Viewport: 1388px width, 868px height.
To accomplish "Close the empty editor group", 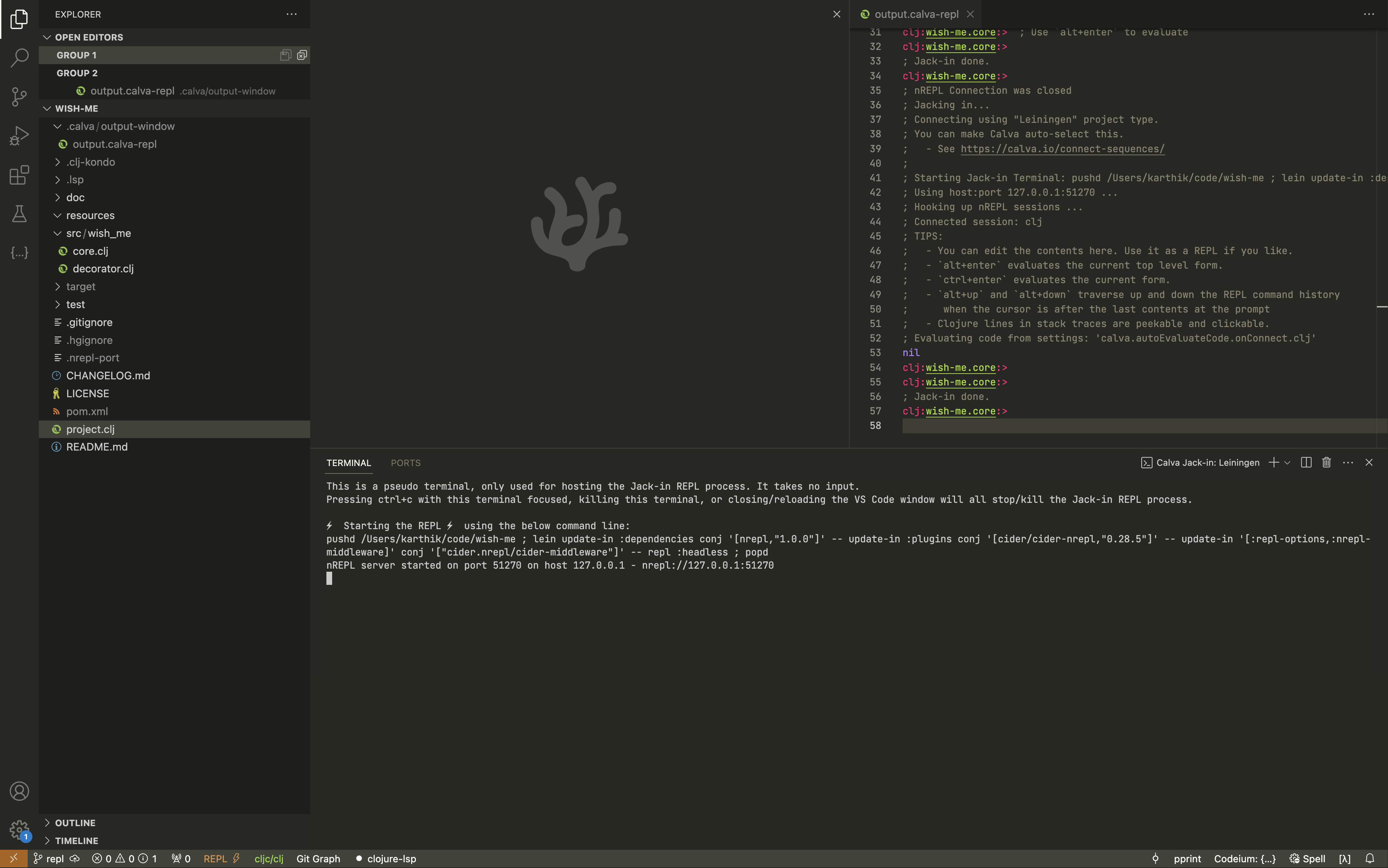I will 836,14.
